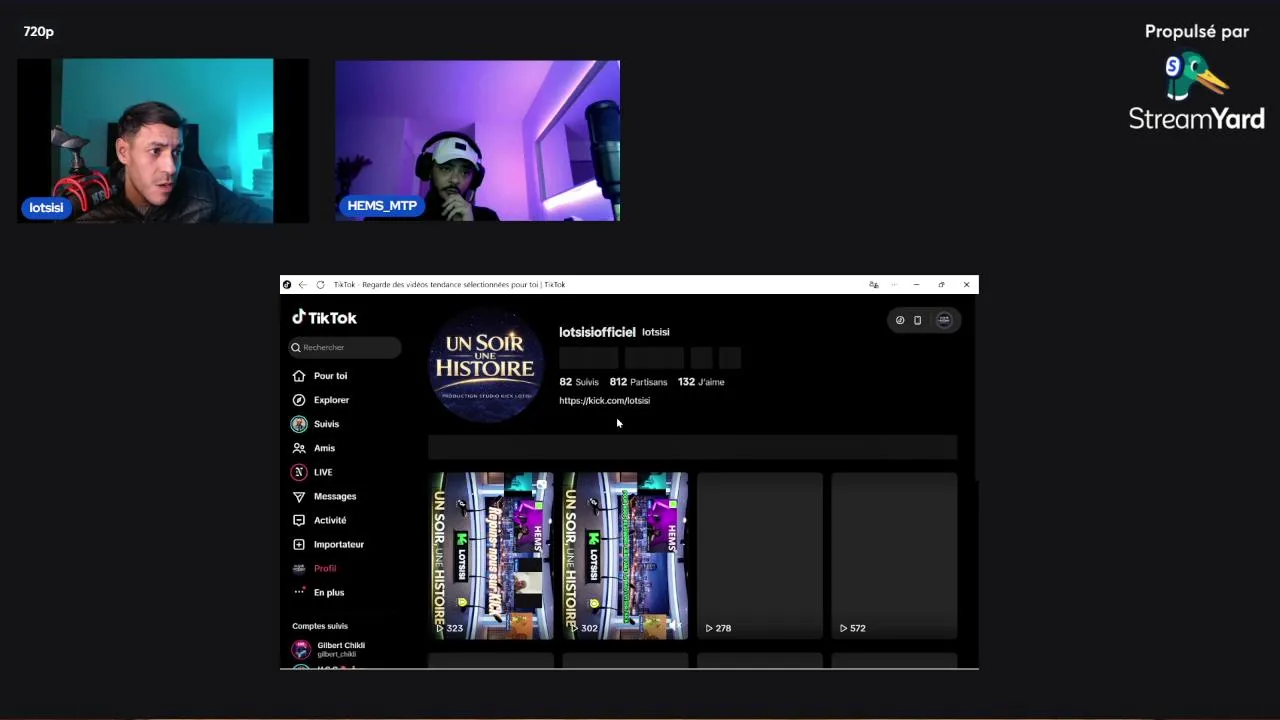Click the lotsisiofficiel username heading
Screen dimensions: 1280x720
tap(597, 332)
